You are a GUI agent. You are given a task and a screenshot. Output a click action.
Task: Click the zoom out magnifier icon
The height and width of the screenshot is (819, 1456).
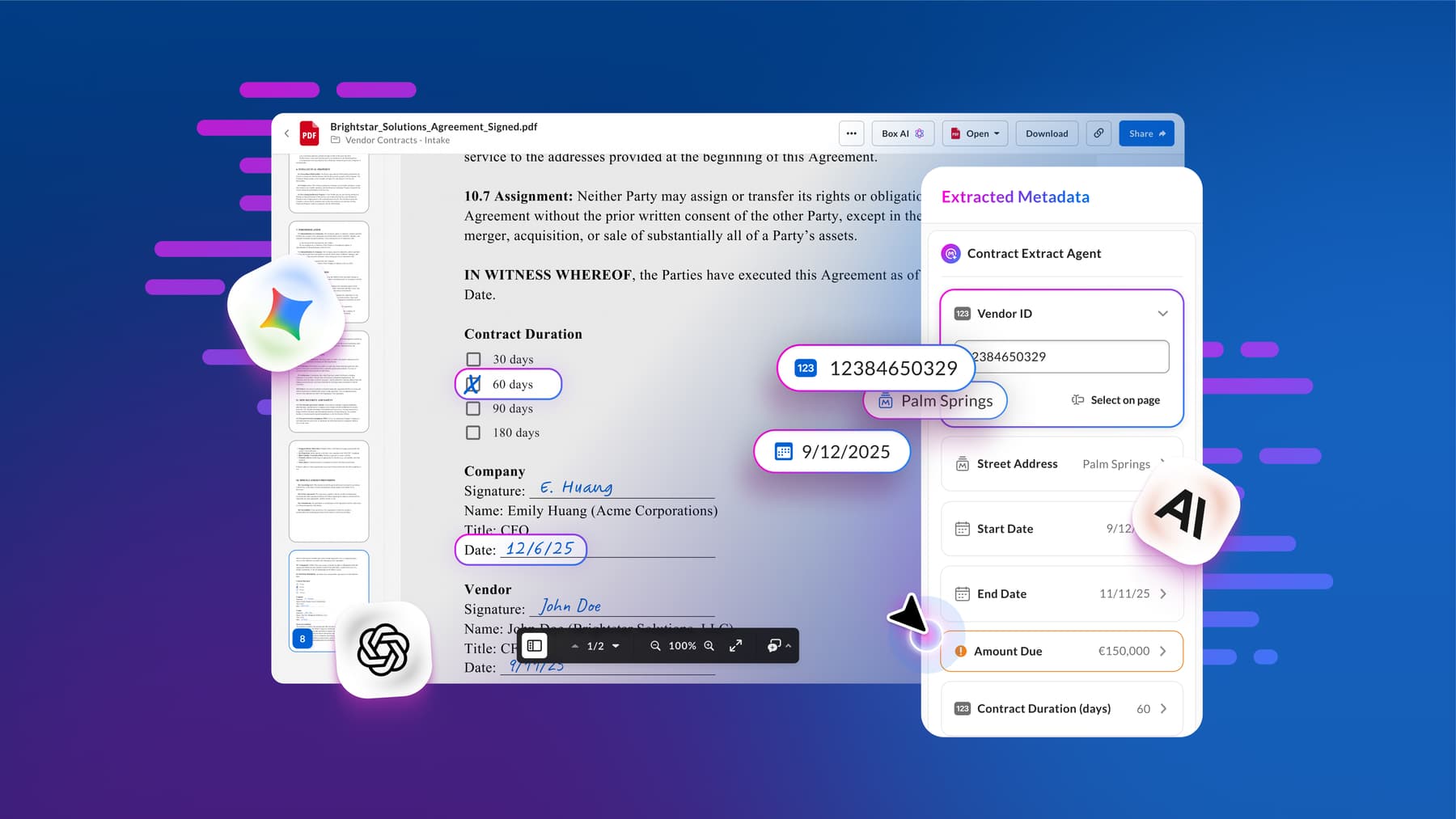[x=655, y=646]
